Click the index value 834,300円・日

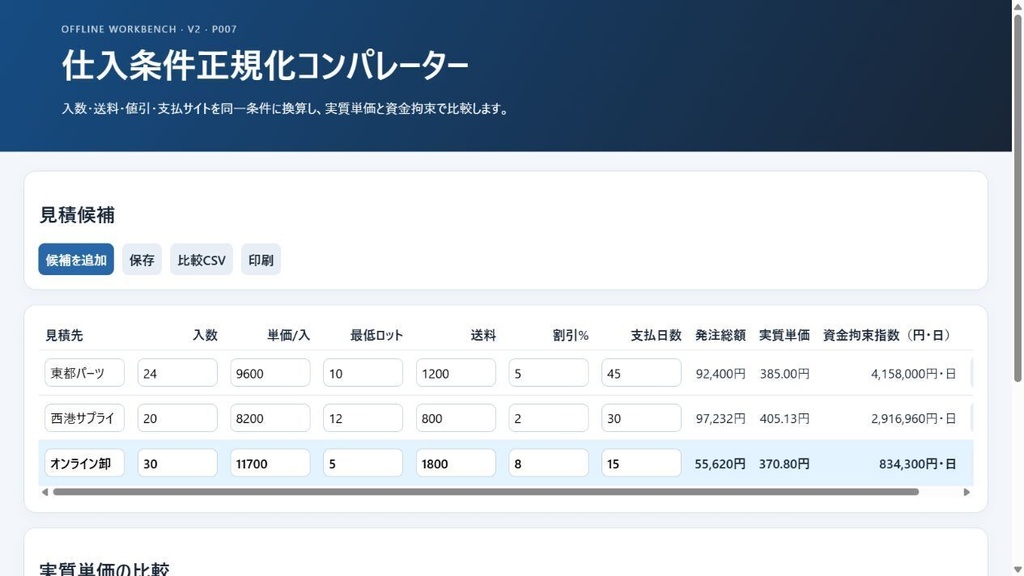pos(917,464)
